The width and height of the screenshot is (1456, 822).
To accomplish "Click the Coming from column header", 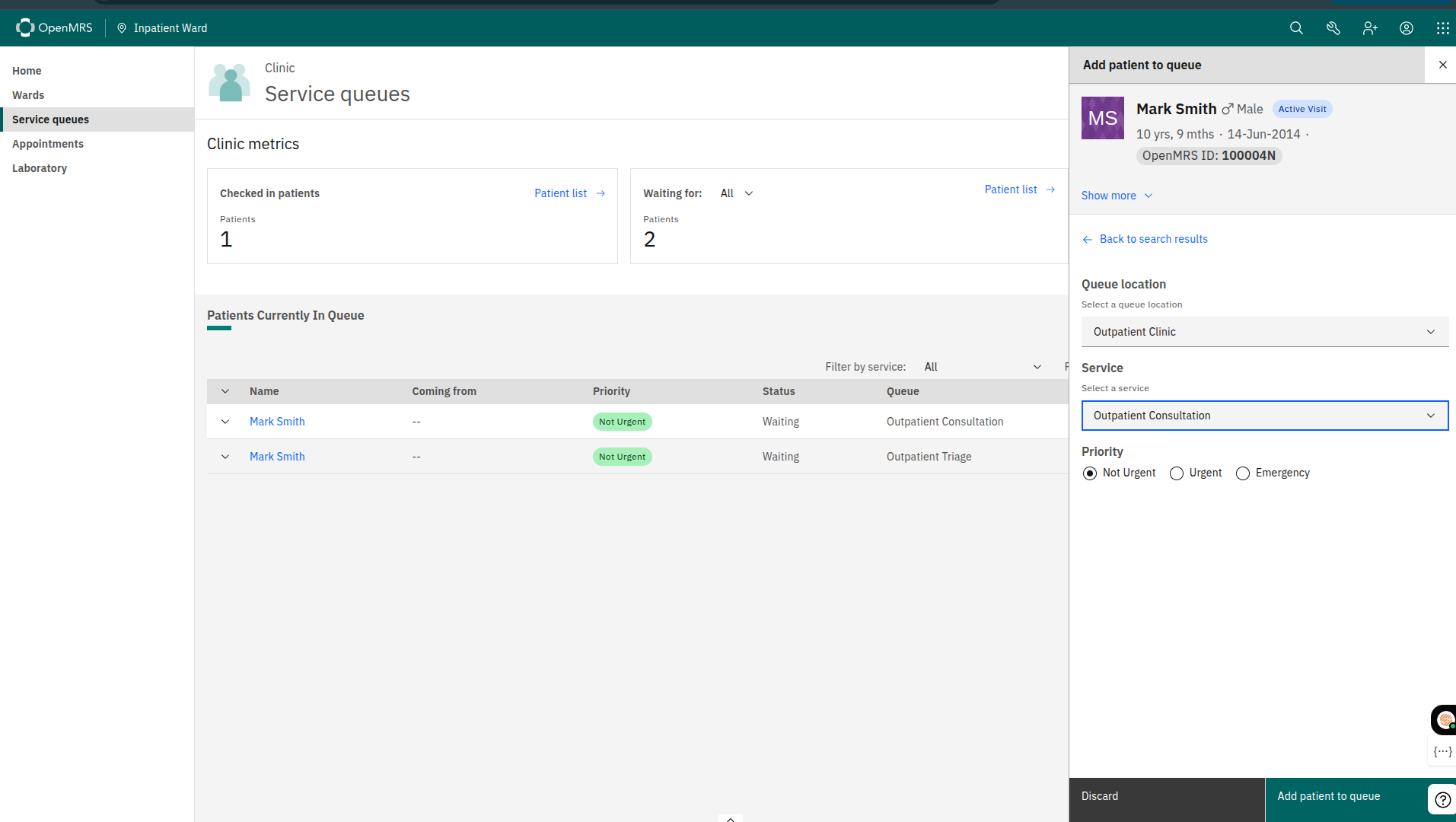I will pos(444,391).
